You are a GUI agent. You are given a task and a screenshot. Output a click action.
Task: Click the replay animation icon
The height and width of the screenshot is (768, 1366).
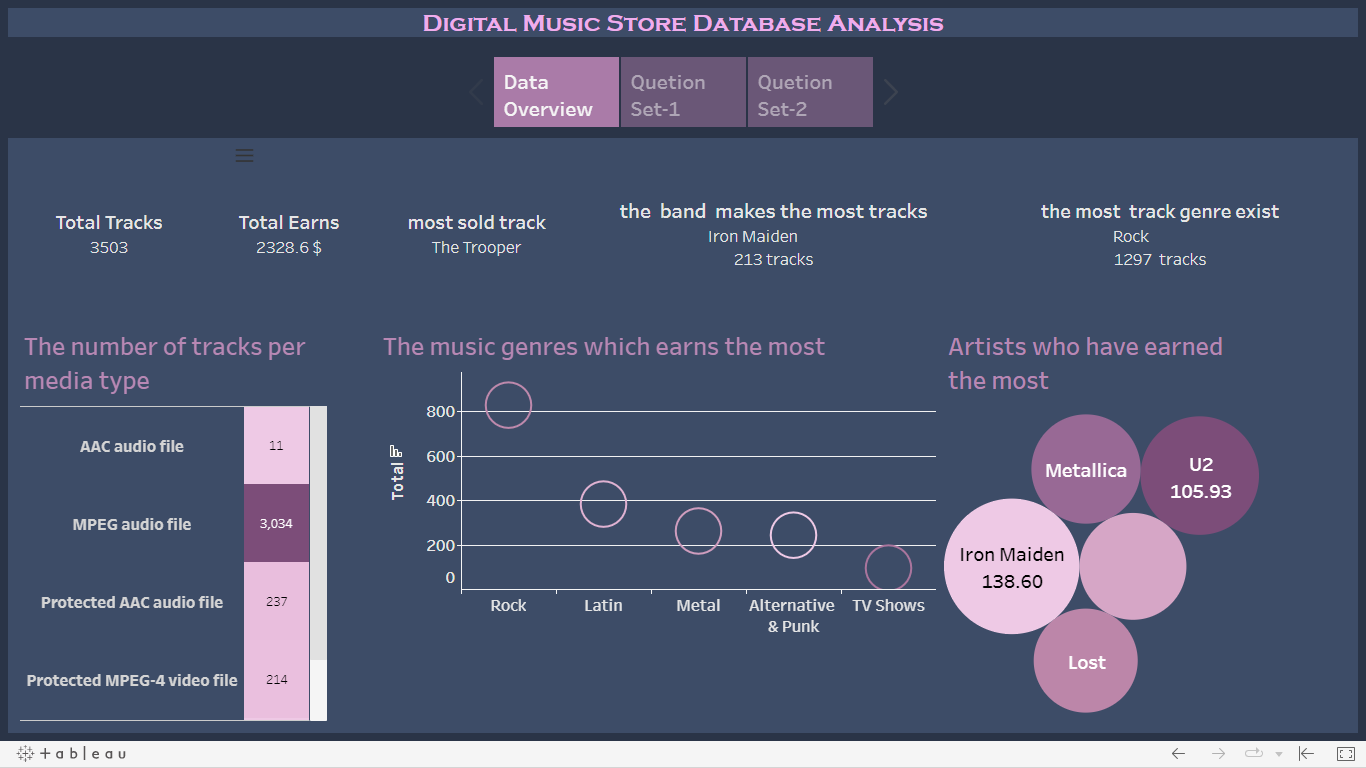[x=1253, y=754]
